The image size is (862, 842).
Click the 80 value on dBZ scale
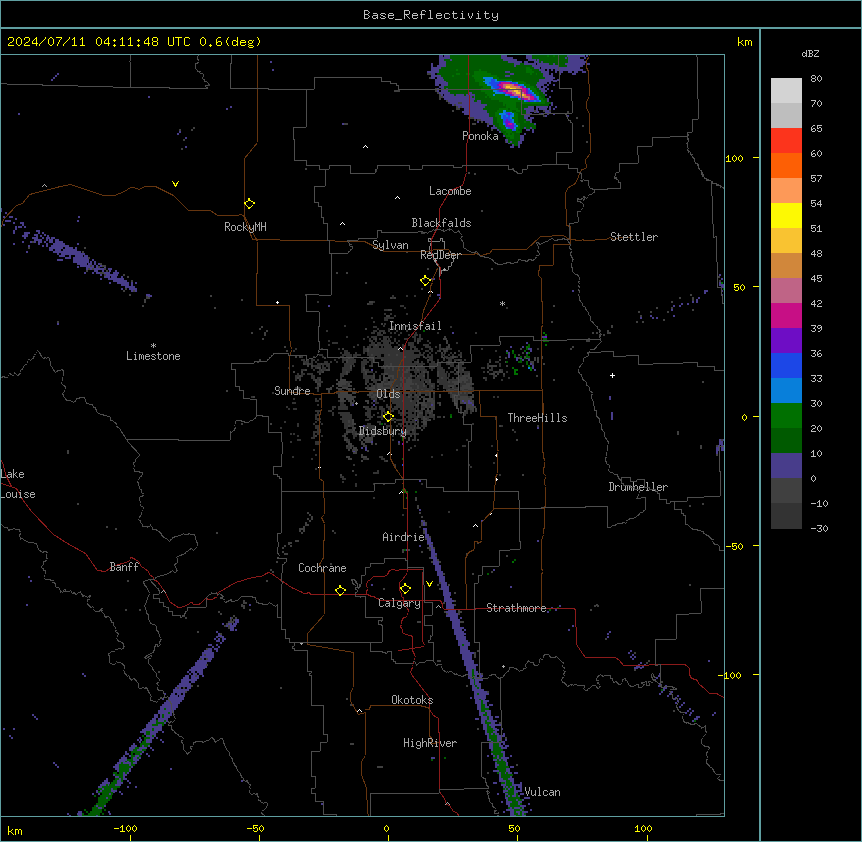click(x=816, y=79)
